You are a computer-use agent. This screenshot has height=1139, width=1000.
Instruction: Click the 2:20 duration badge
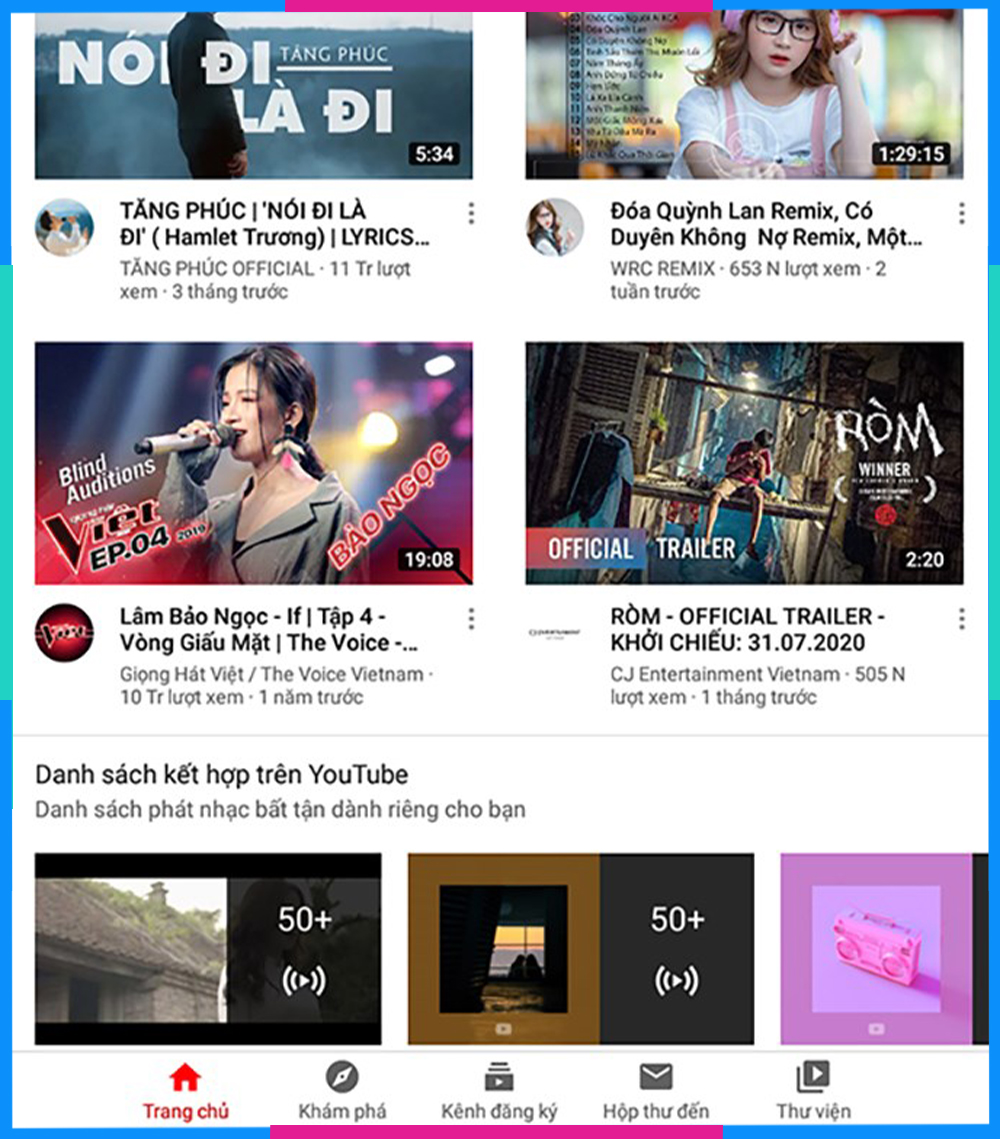coord(924,559)
